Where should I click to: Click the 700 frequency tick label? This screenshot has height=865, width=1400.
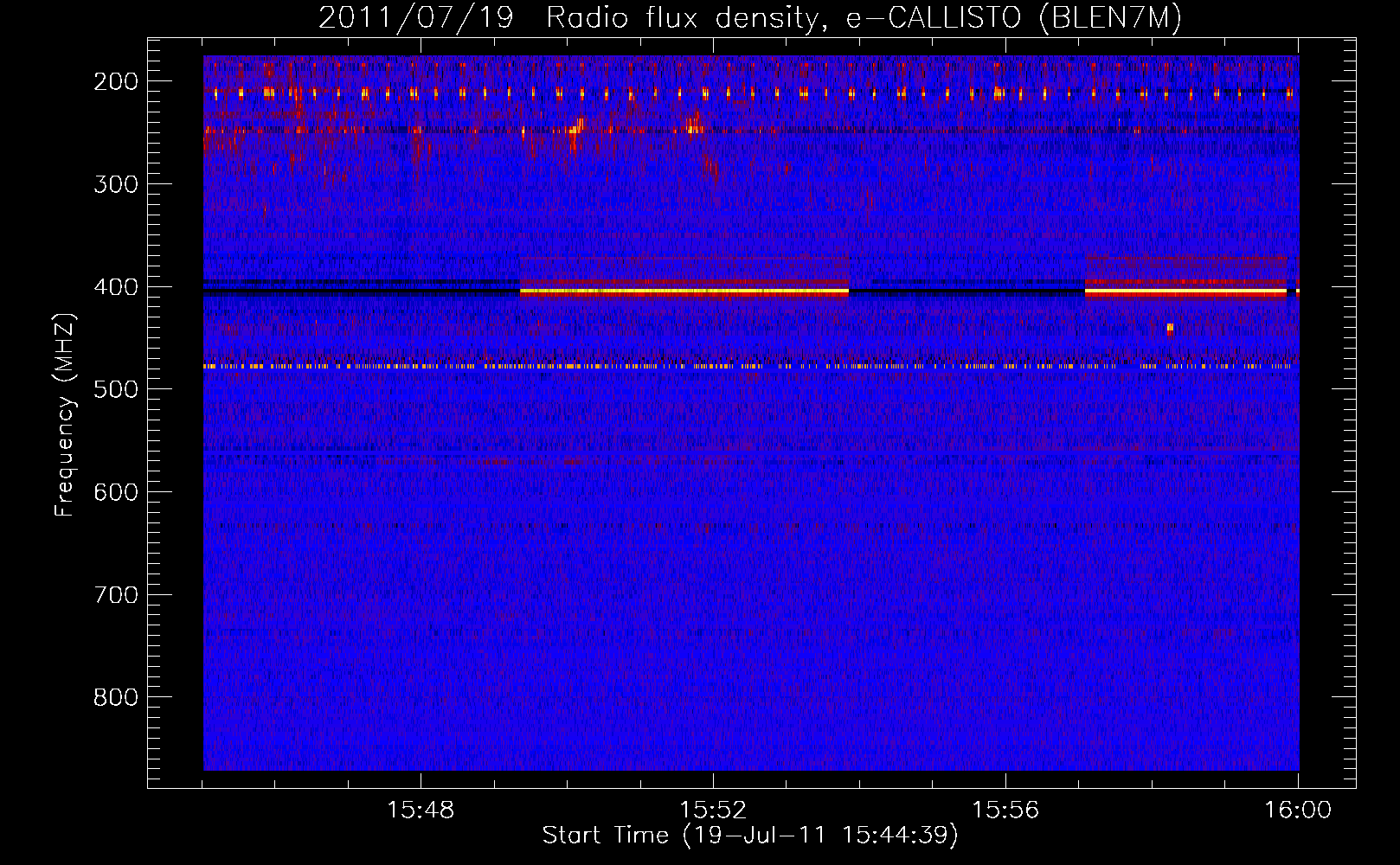point(115,594)
